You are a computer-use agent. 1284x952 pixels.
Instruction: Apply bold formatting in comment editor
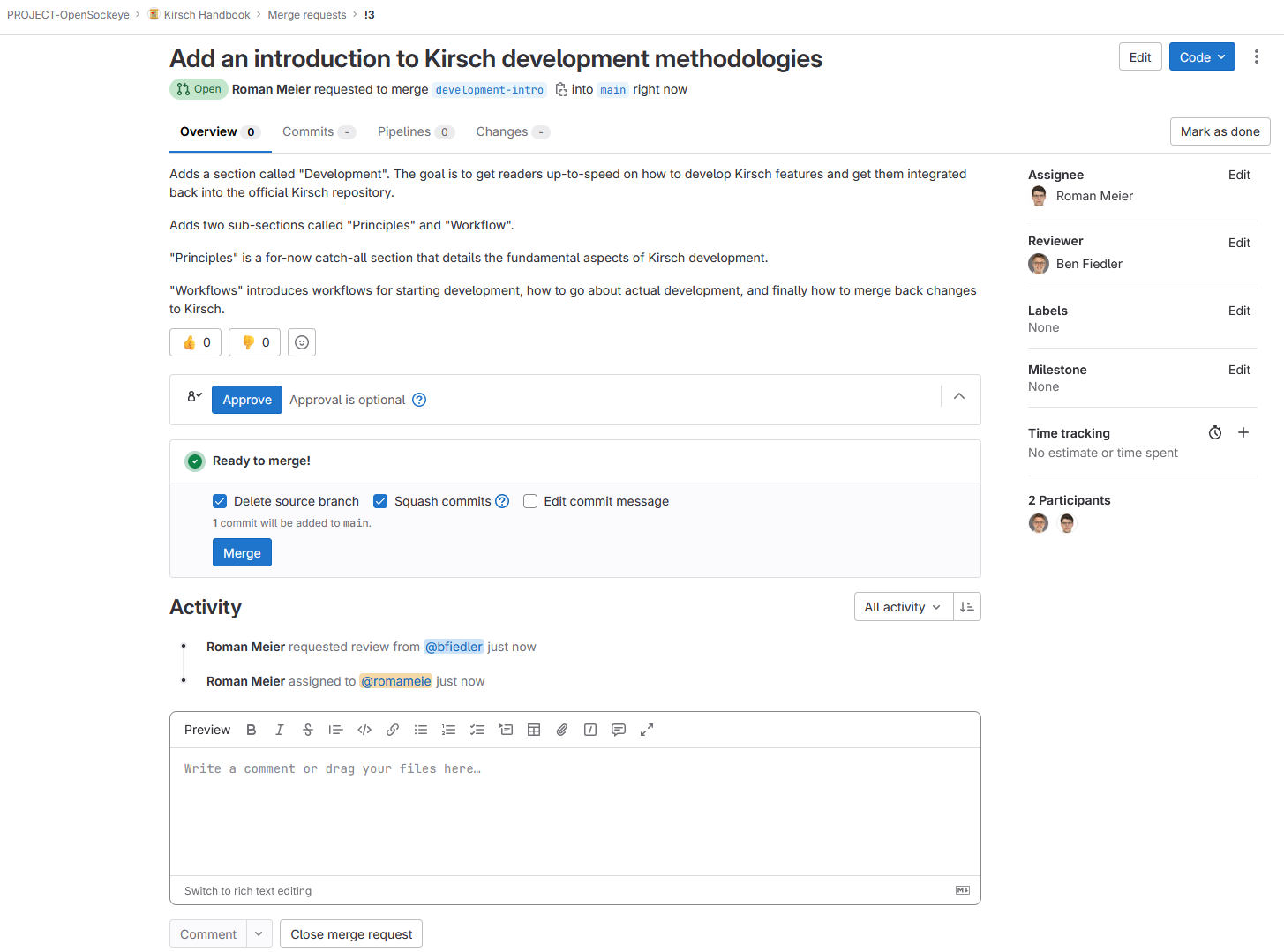pyautogui.click(x=252, y=730)
